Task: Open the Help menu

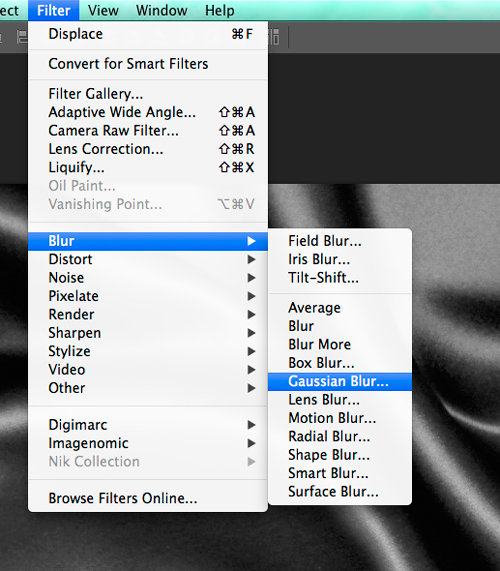Action: [220, 10]
